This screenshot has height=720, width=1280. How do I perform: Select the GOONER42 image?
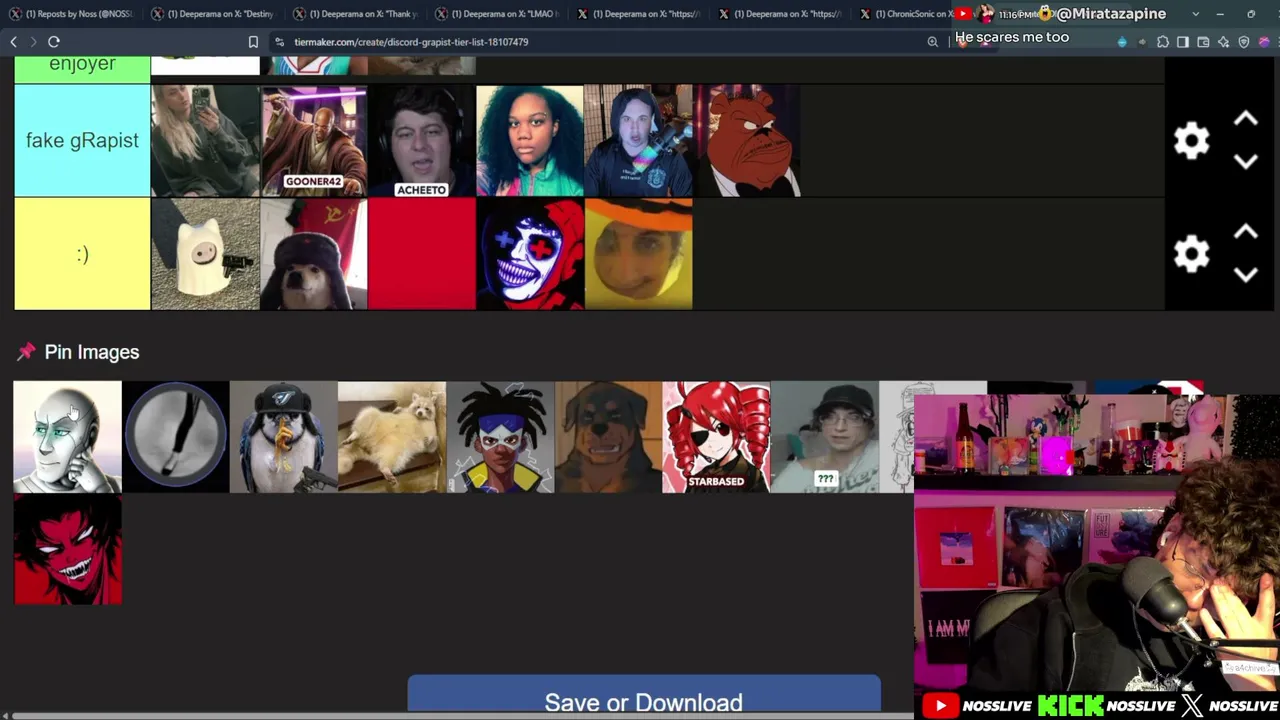pyautogui.click(x=313, y=141)
